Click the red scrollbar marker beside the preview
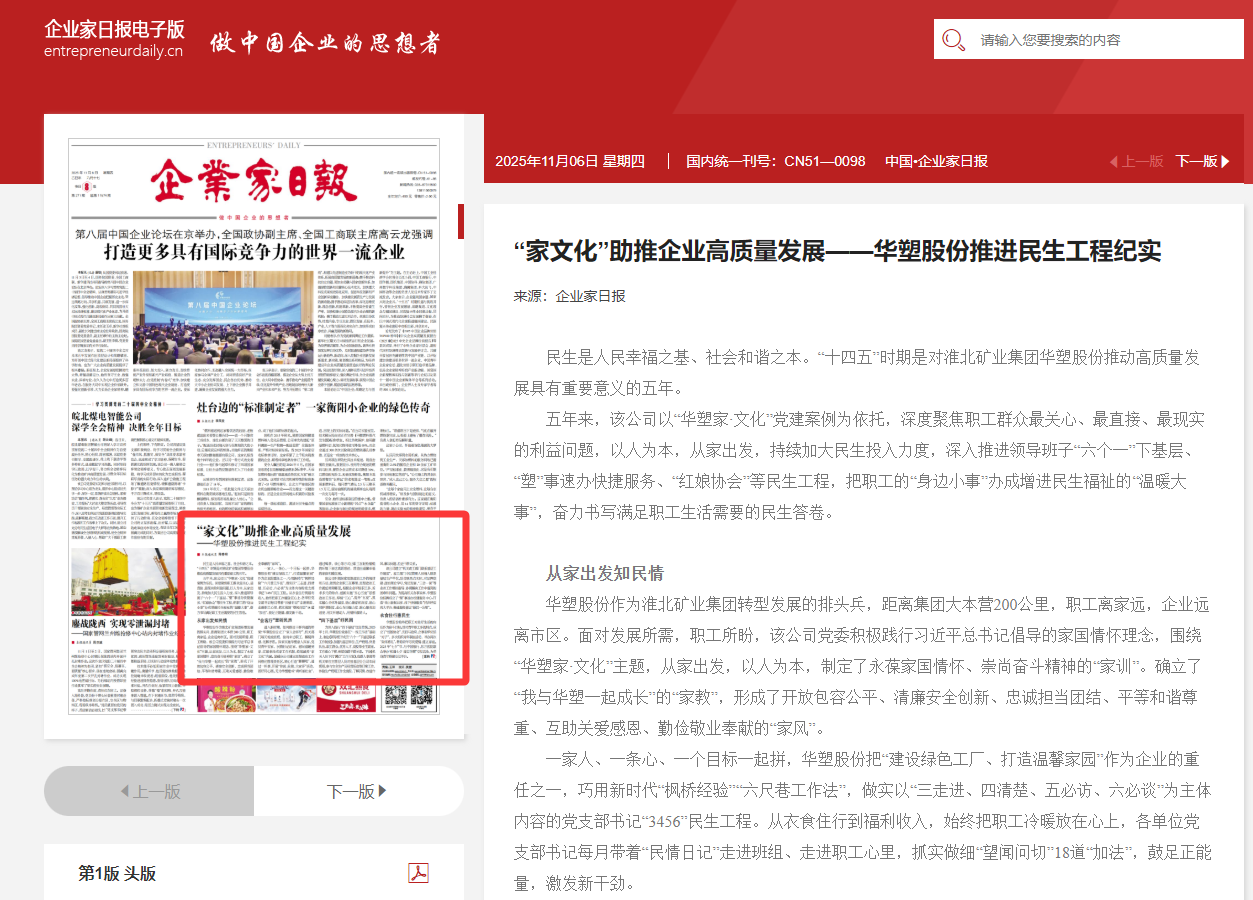This screenshot has width=1253, height=900. [x=461, y=221]
